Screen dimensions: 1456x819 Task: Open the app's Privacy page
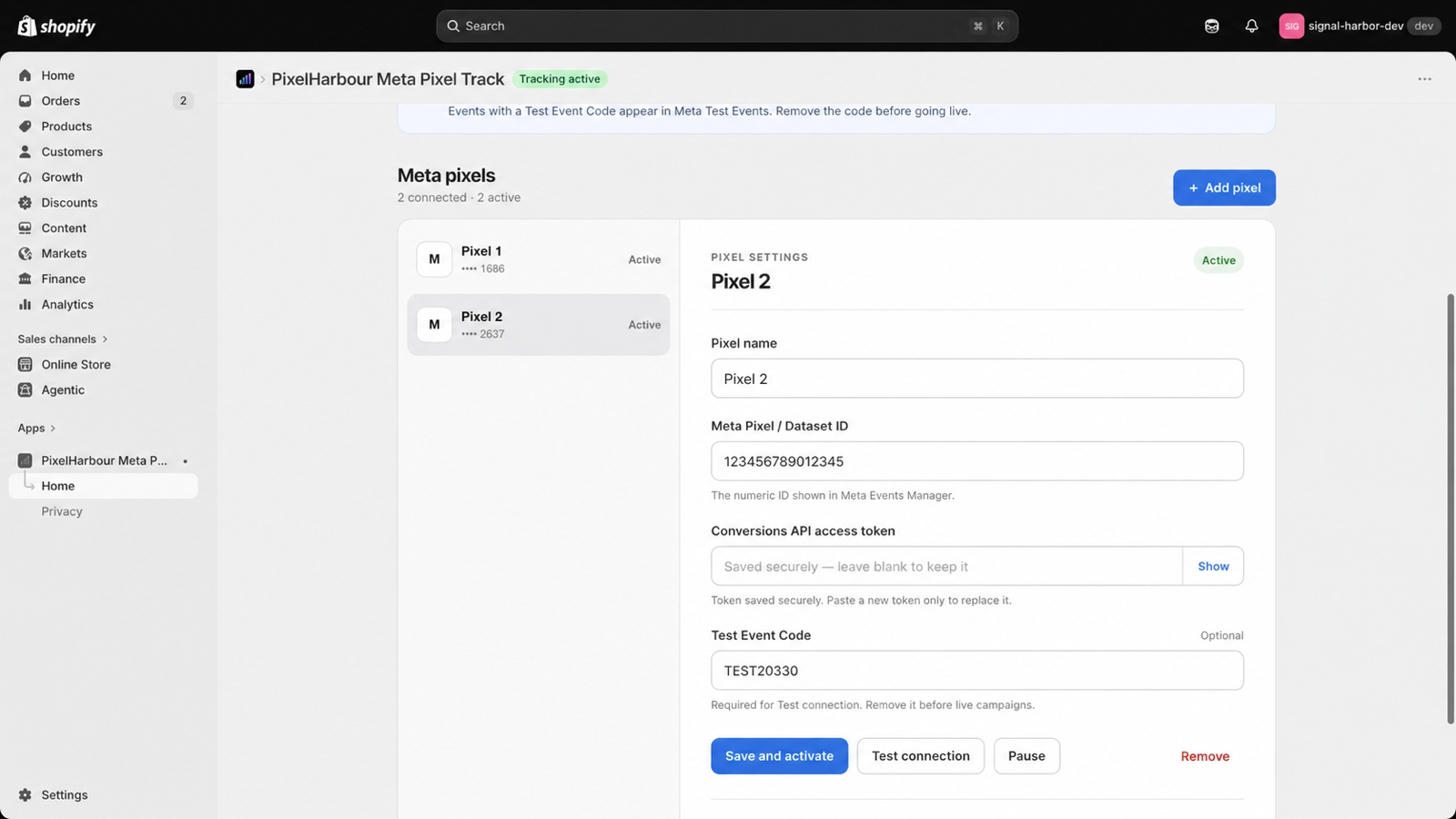(x=104, y=511)
